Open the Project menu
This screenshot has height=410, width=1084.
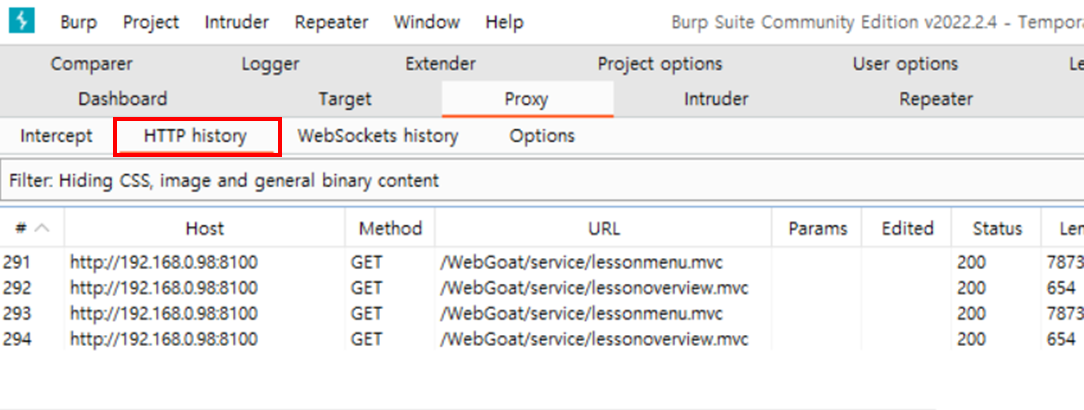[151, 22]
